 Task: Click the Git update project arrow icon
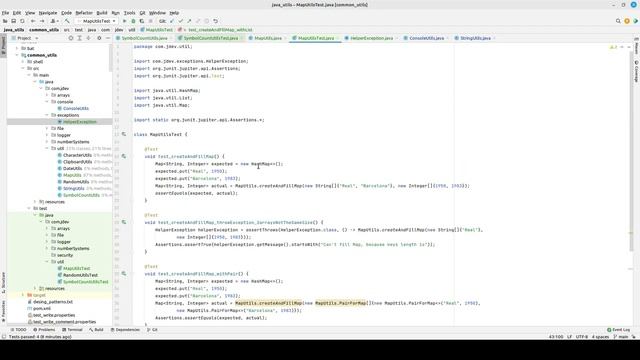click(x=172, y=21)
